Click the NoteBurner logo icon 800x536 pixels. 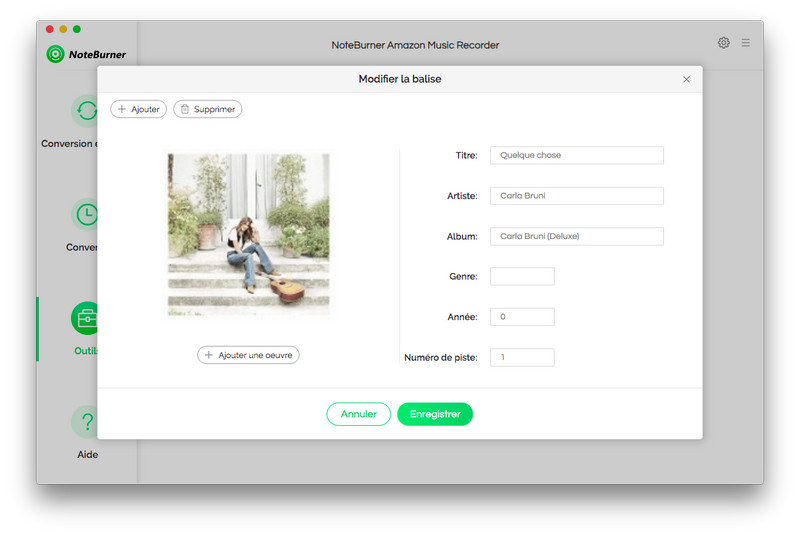[55, 54]
